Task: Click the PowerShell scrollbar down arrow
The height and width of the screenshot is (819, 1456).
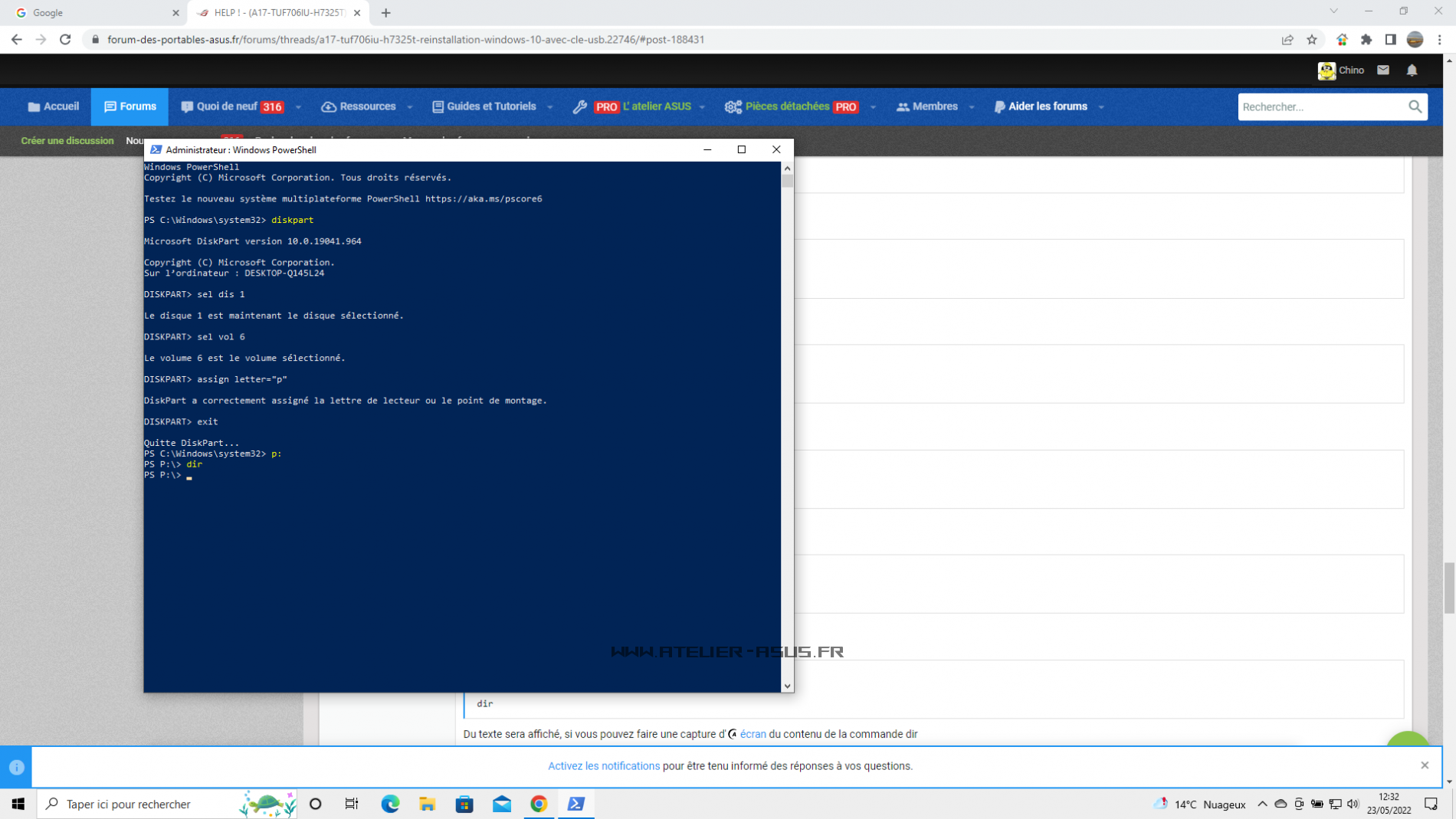Action: [787, 686]
